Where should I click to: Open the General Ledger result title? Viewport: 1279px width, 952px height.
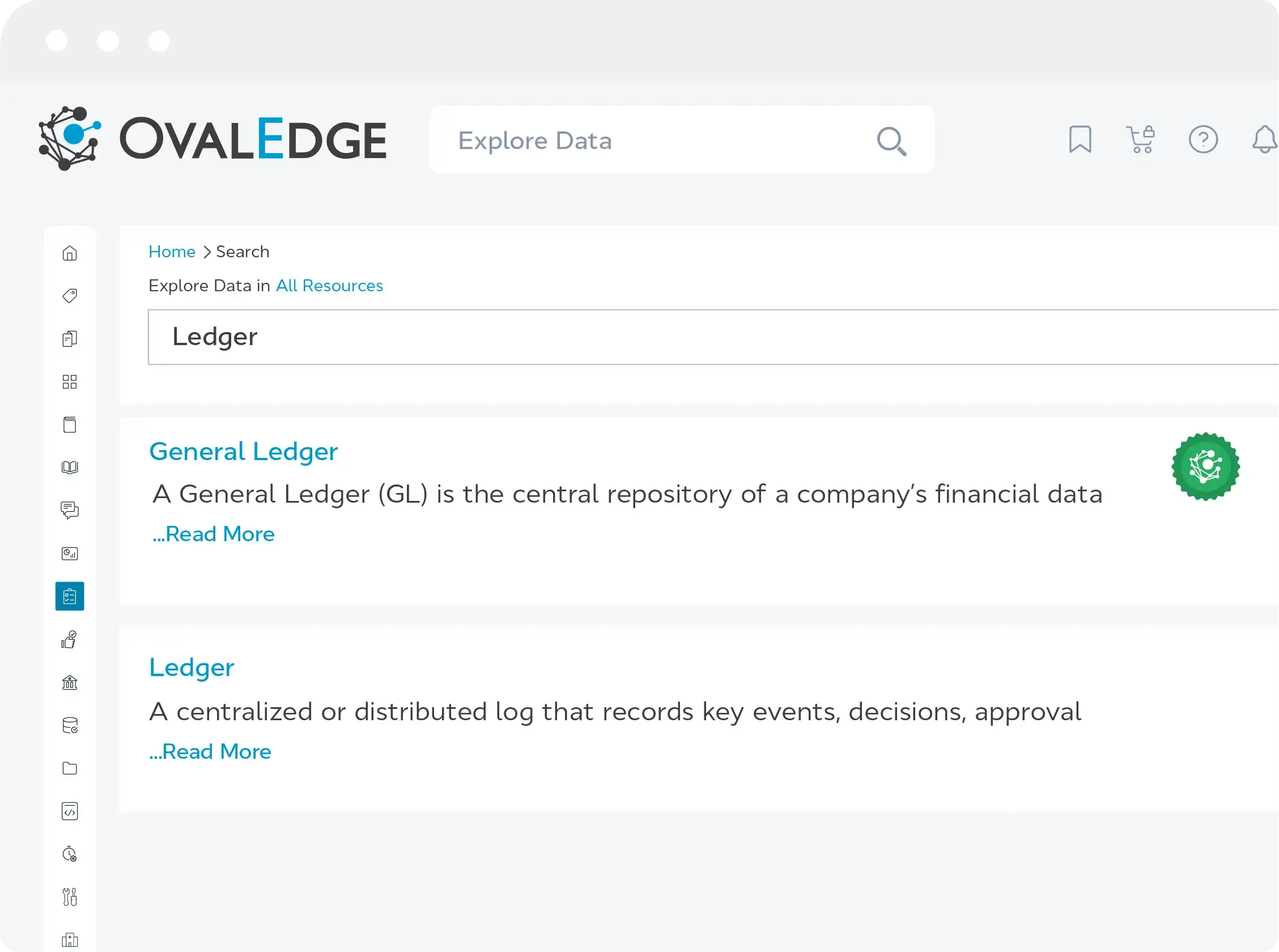click(243, 451)
